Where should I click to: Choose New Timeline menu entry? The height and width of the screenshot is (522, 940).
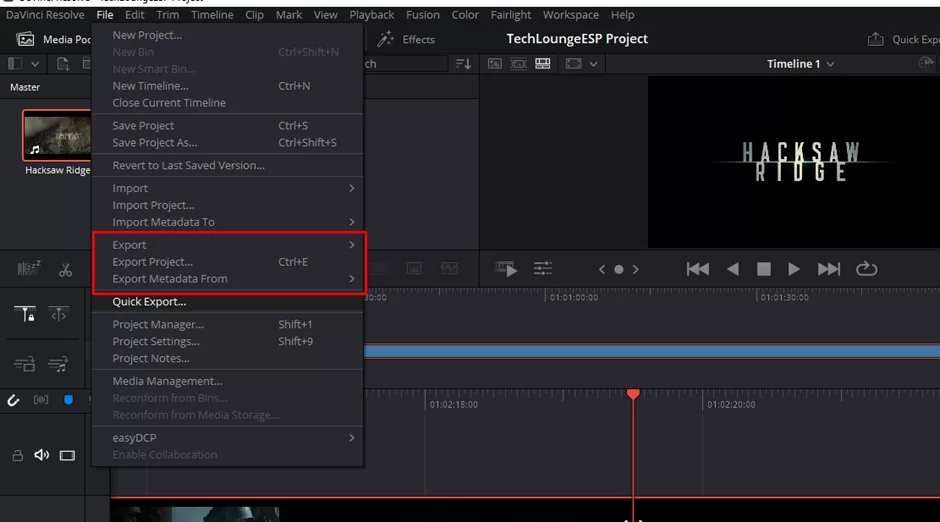[228, 86]
